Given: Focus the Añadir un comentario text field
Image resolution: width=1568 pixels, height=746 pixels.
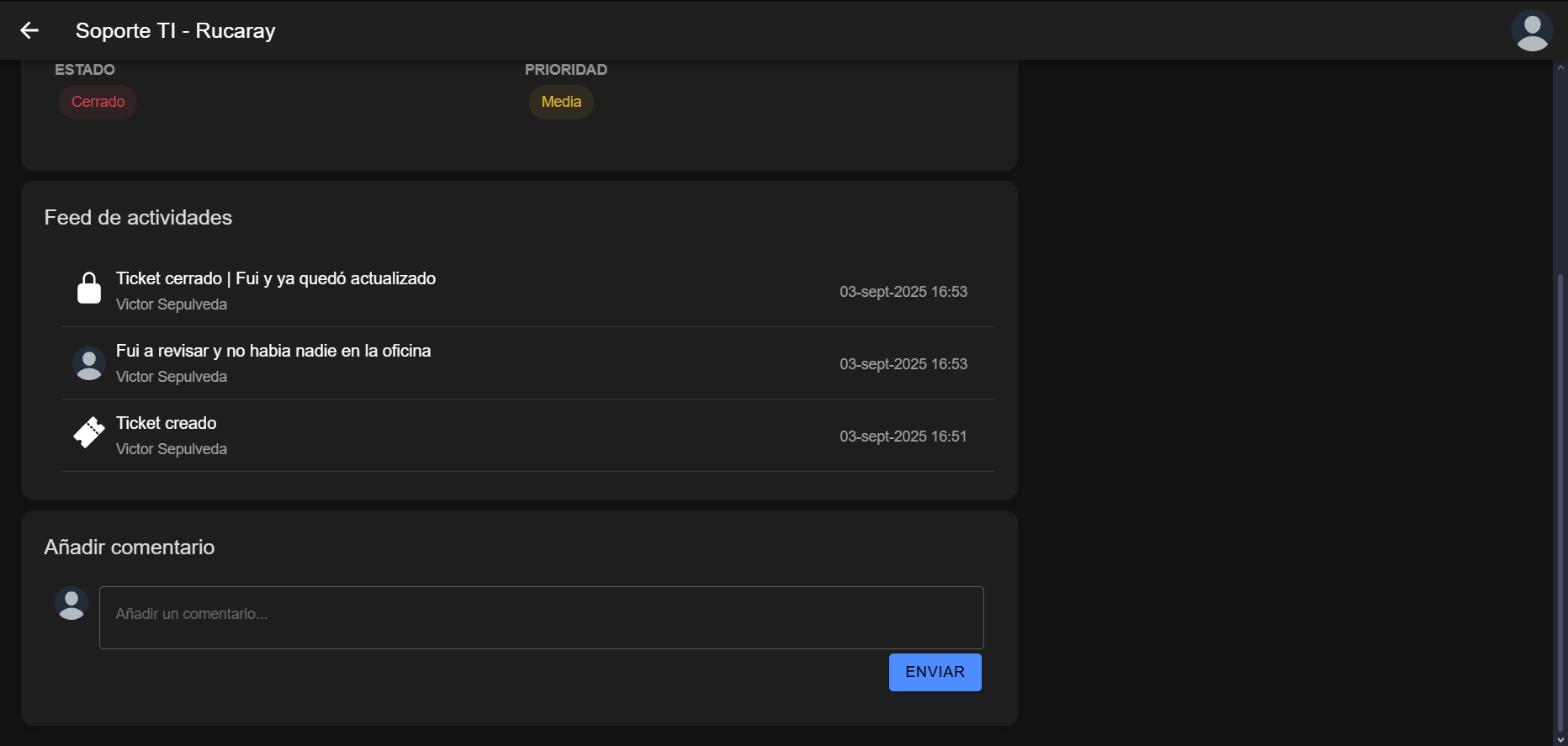Looking at the screenshot, I should [x=541, y=617].
